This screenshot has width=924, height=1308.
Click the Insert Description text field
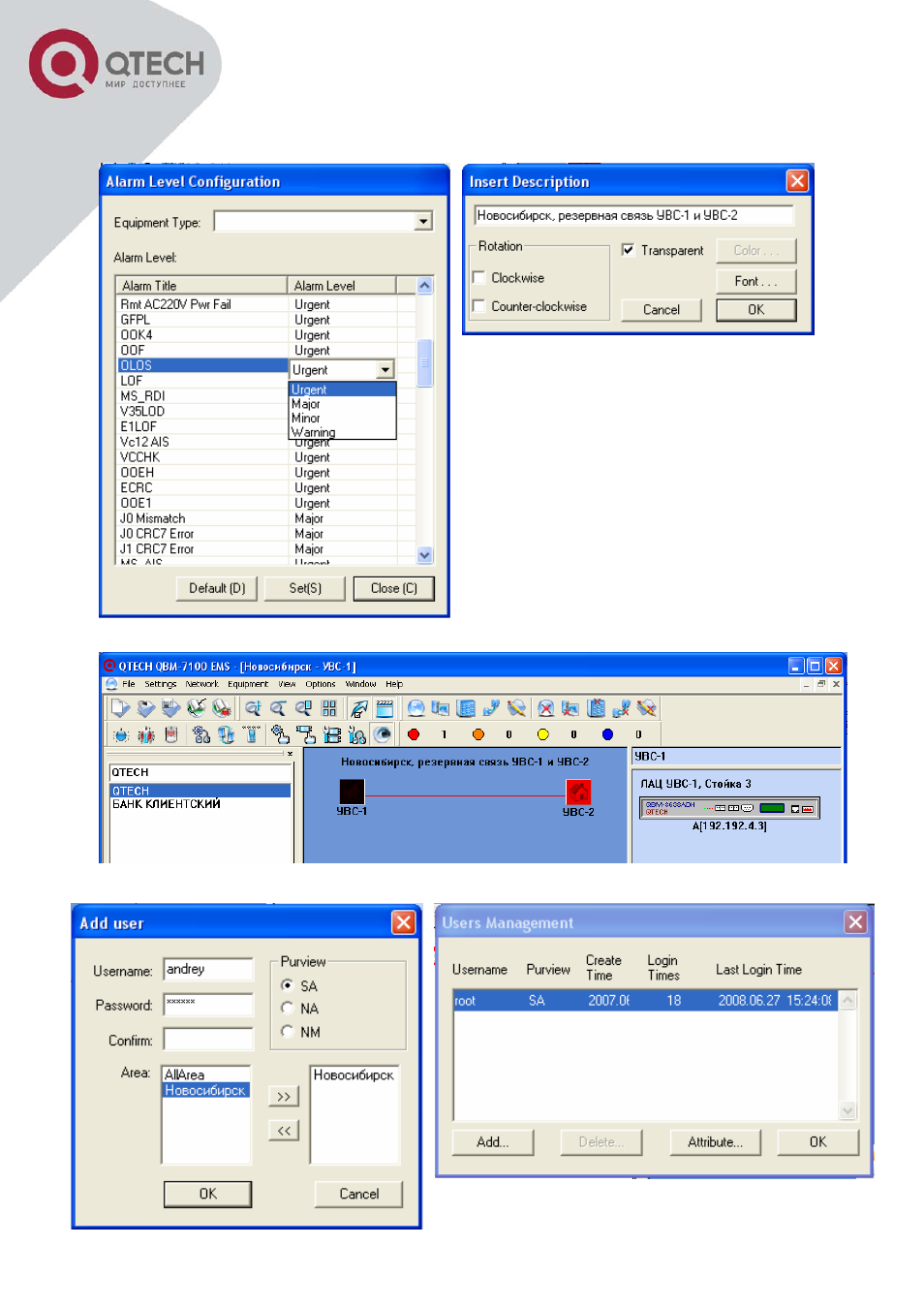pyautogui.click(x=633, y=215)
